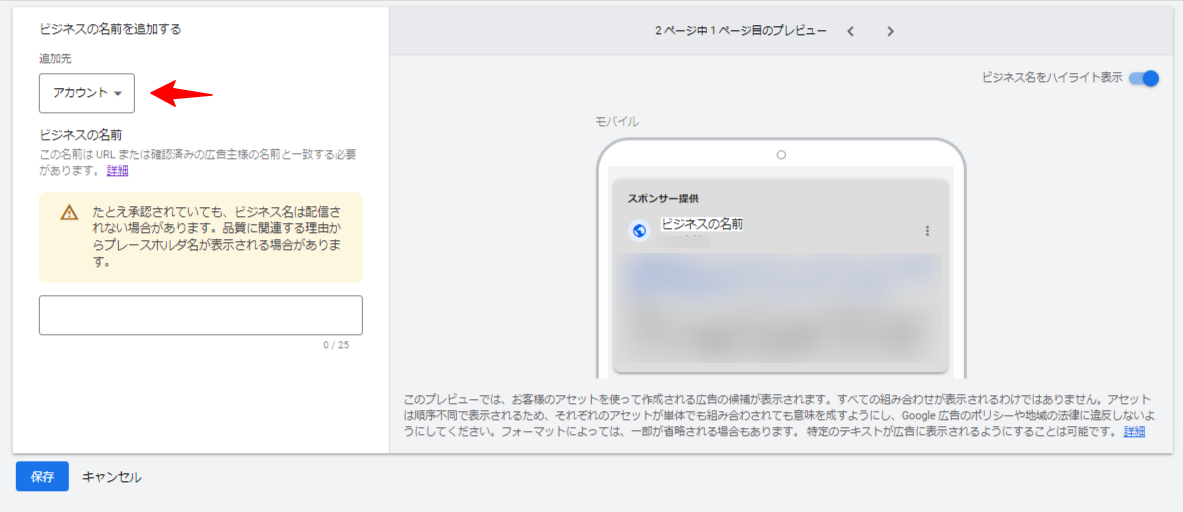The height and width of the screenshot is (512, 1183).
Task: Click the スポンサー提供 label in preview
Action: coord(663,198)
